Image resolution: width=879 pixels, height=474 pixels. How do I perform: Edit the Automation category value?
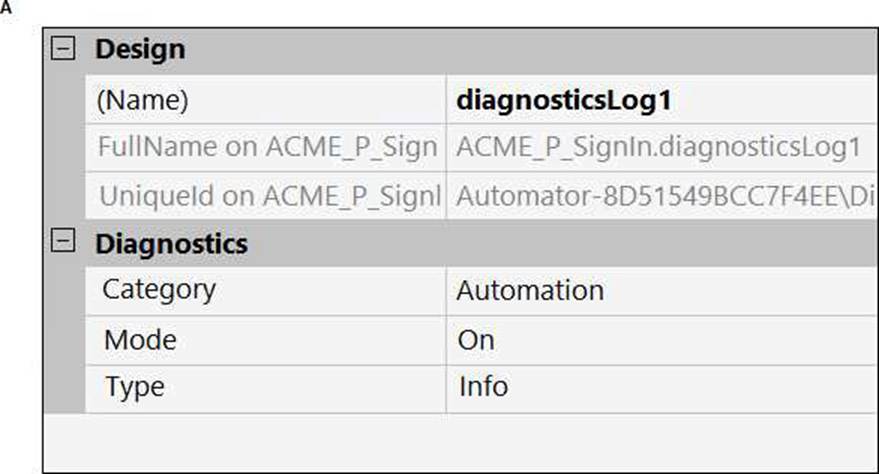click(x=530, y=291)
